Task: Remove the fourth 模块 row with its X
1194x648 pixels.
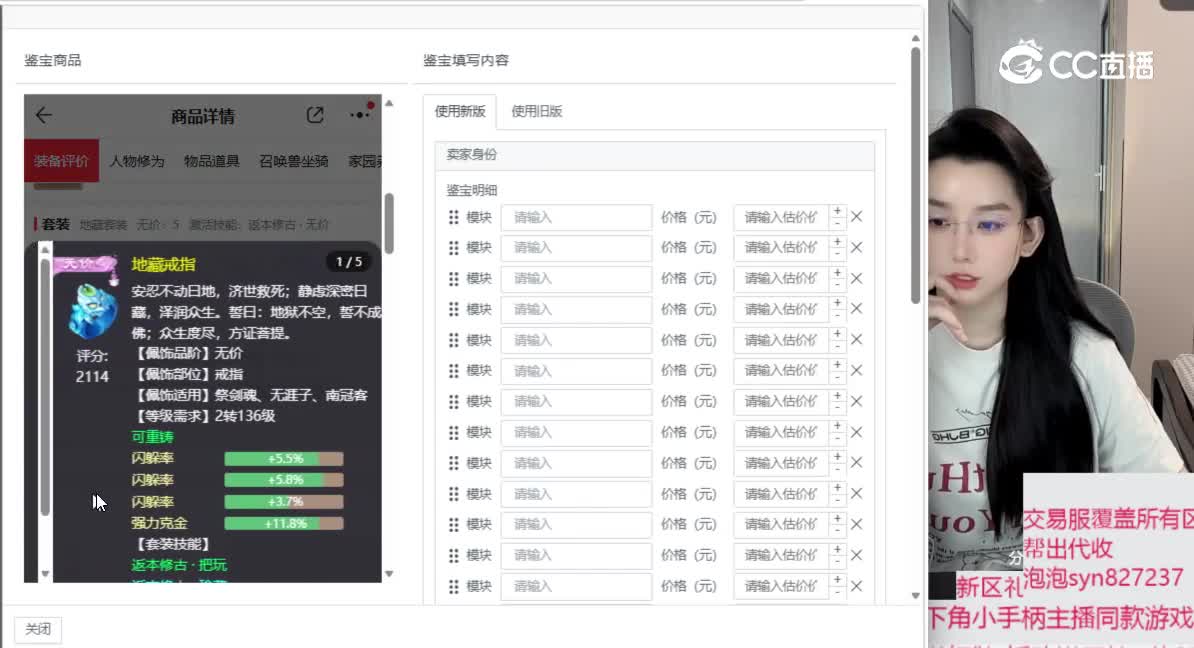Action: coord(857,309)
